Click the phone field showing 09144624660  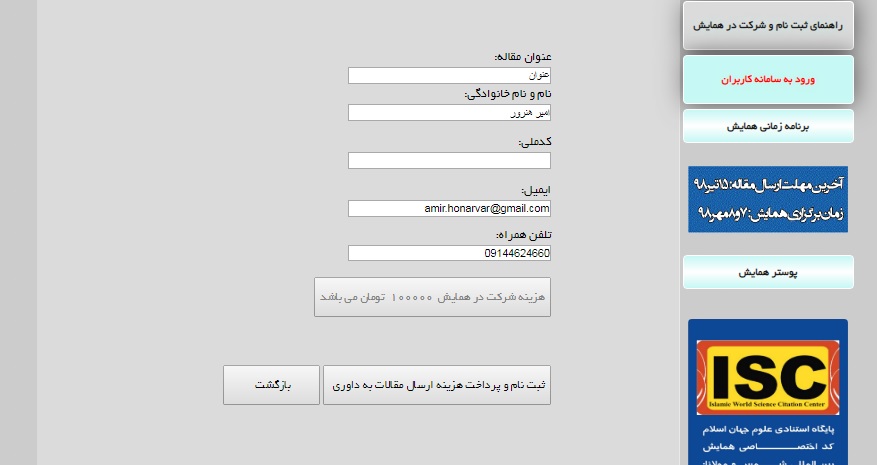click(x=449, y=253)
